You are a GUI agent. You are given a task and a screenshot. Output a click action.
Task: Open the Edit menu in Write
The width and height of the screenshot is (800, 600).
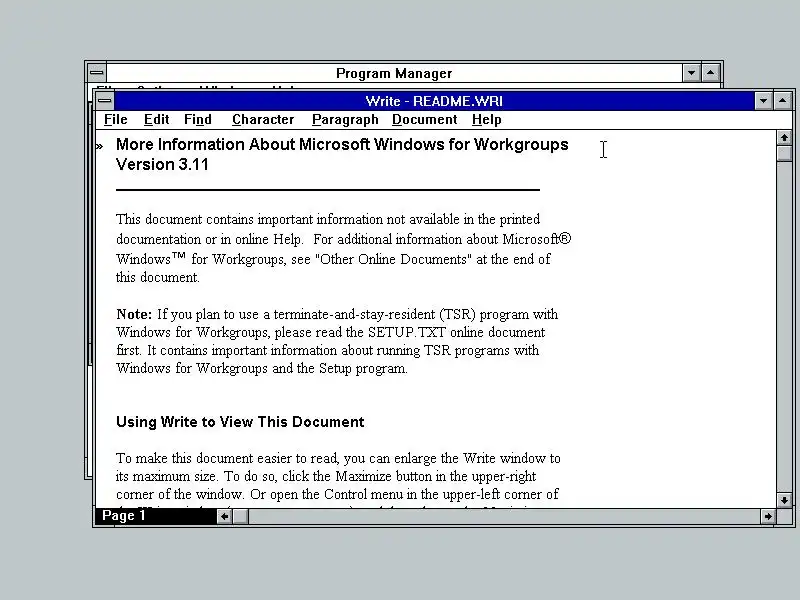pyautogui.click(x=156, y=119)
